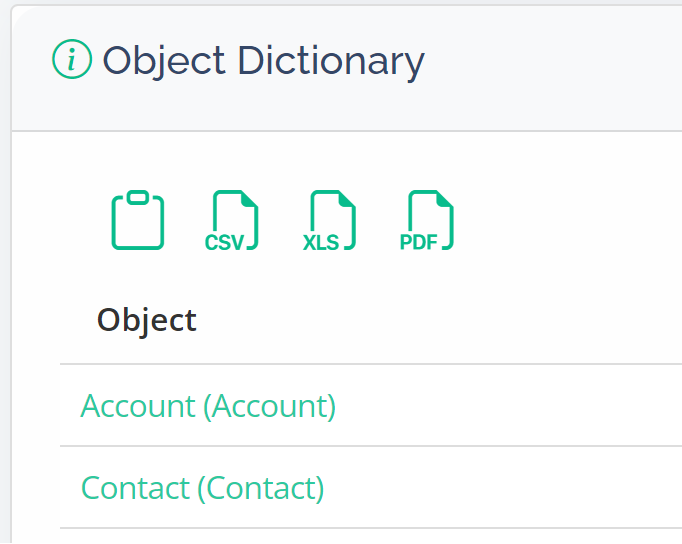Viewport: 682px width, 544px height.
Task: Show help via the circled i icon
Action: (72, 59)
